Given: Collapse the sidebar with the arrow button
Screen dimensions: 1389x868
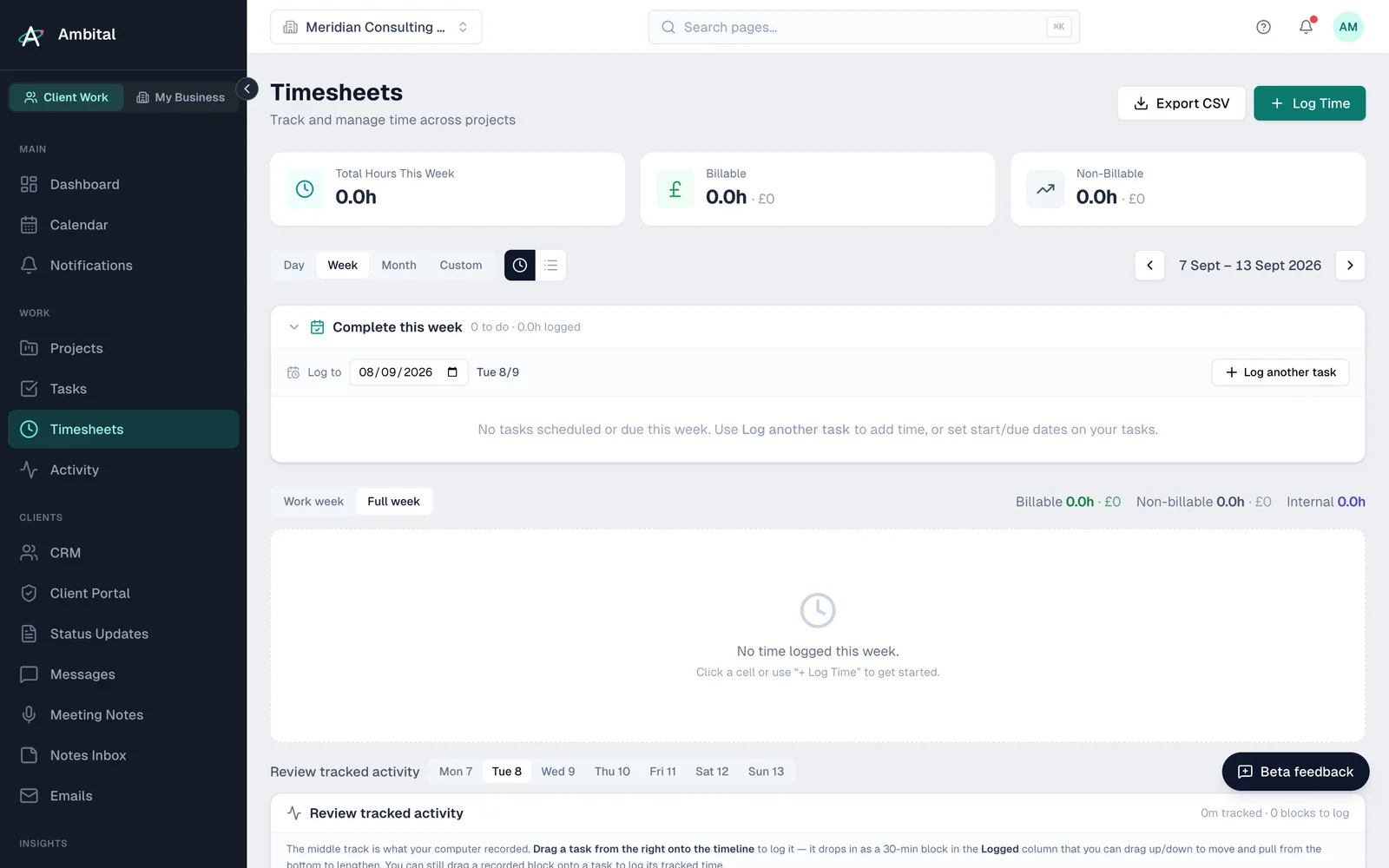Looking at the screenshot, I should tap(247, 89).
